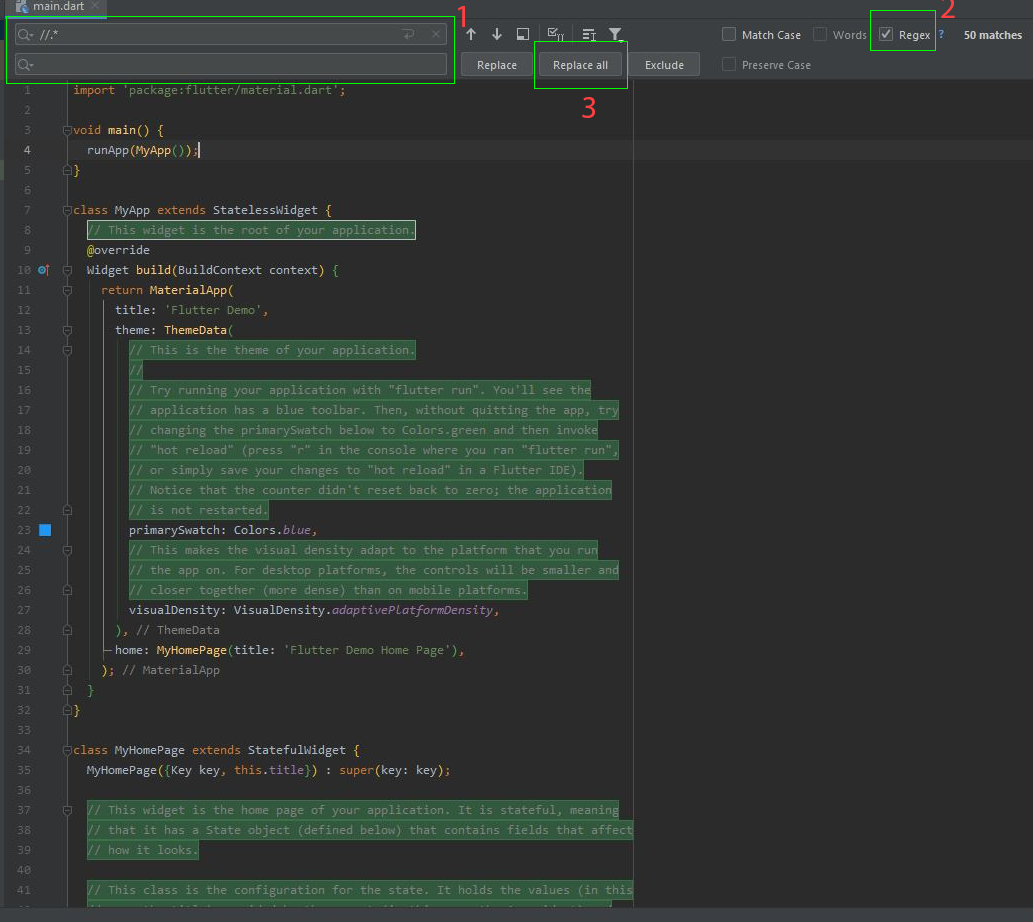Open search history dropdown in find field
1033x922 pixels.
[x=26, y=35]
